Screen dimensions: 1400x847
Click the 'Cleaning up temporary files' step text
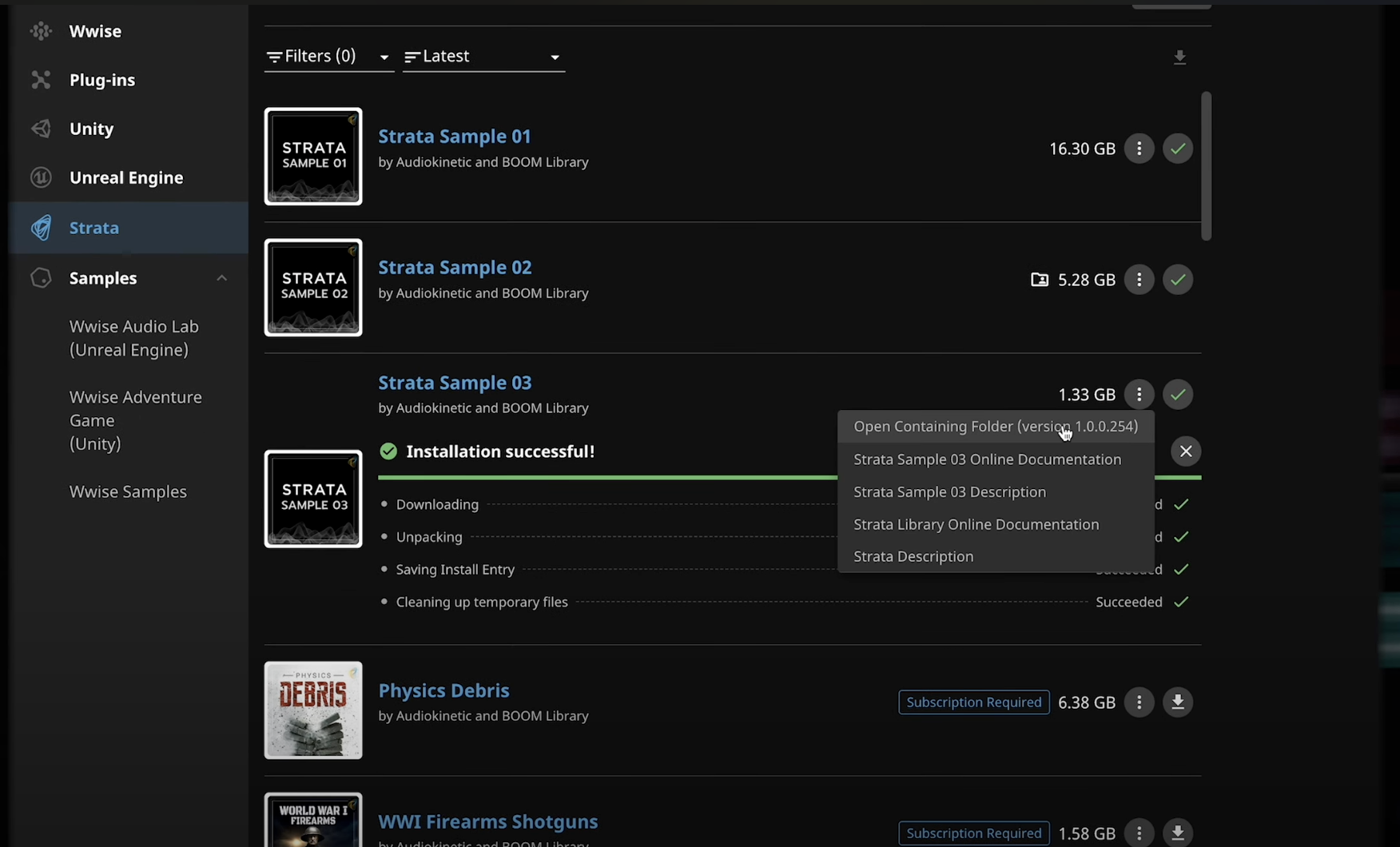482,602
